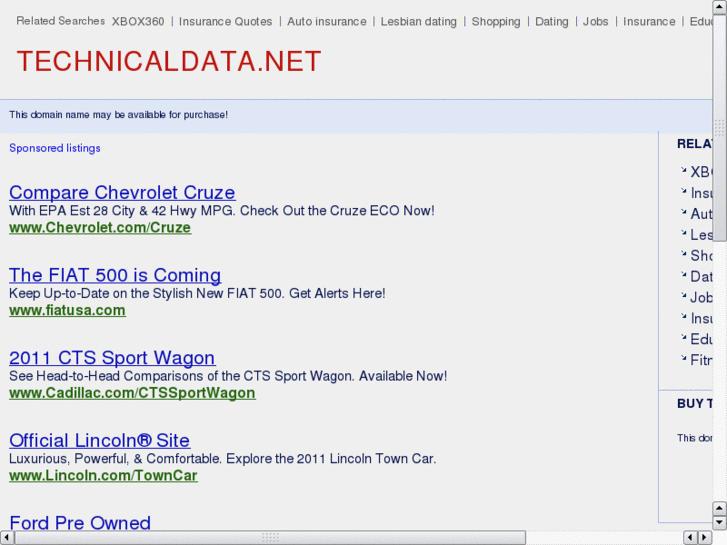Open the sidebar Aut related link
Viewport: 727px width, 545px height.
tap(701, 214)
